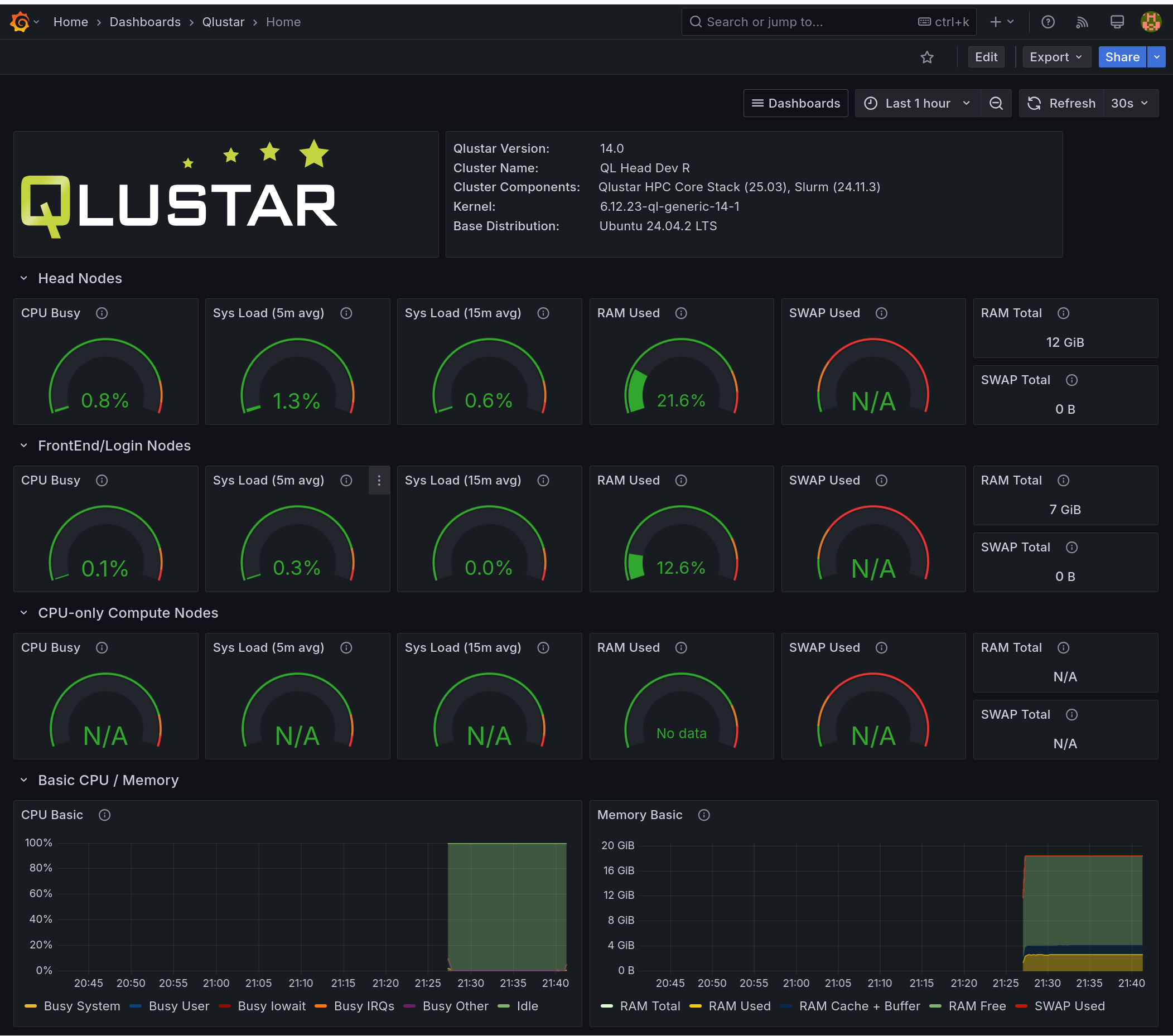Show info for Compute Nodes RAM Used
Viewport: 1173px width, 1036px height.
click(x=680, y=648)
